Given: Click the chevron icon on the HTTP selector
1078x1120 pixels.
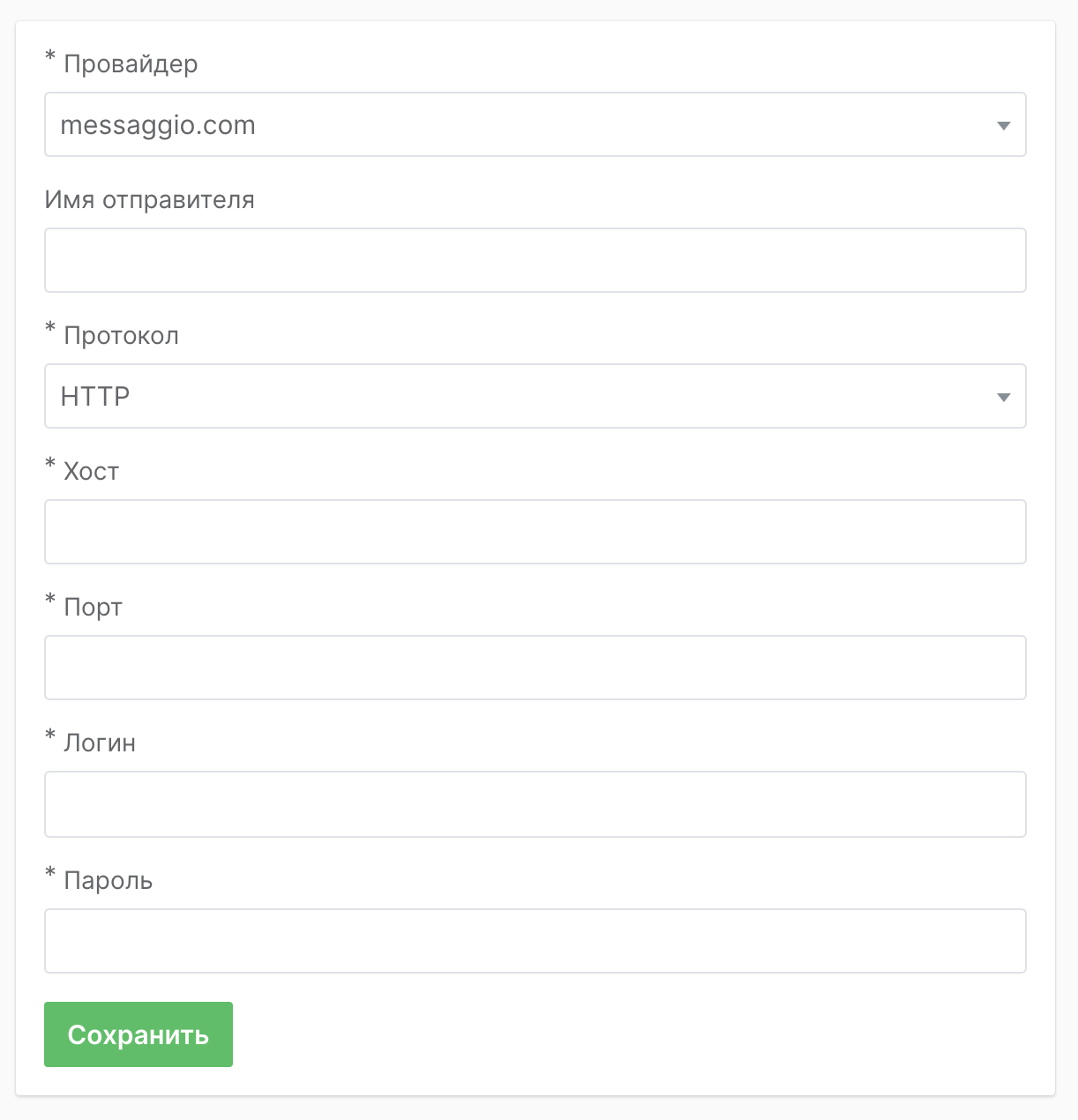Looking at the screenshot, I should pos(1003,397).
